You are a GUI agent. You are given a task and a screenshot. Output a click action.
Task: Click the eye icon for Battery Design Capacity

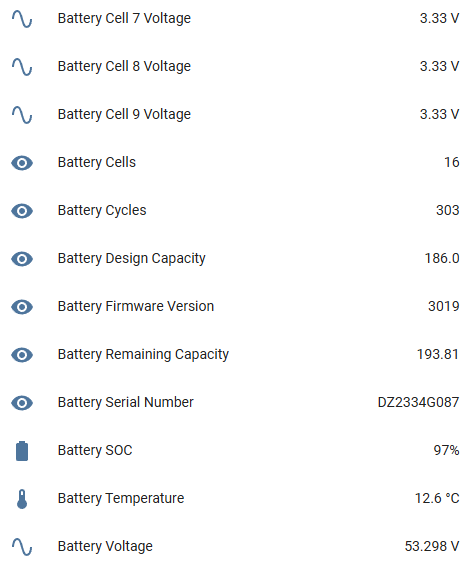pos(22,259)
